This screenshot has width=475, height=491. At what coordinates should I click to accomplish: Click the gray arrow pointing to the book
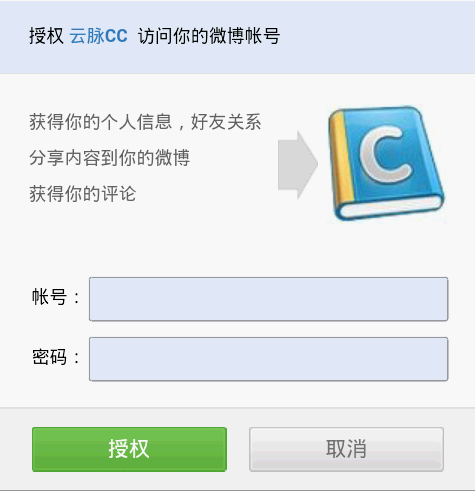298,165
